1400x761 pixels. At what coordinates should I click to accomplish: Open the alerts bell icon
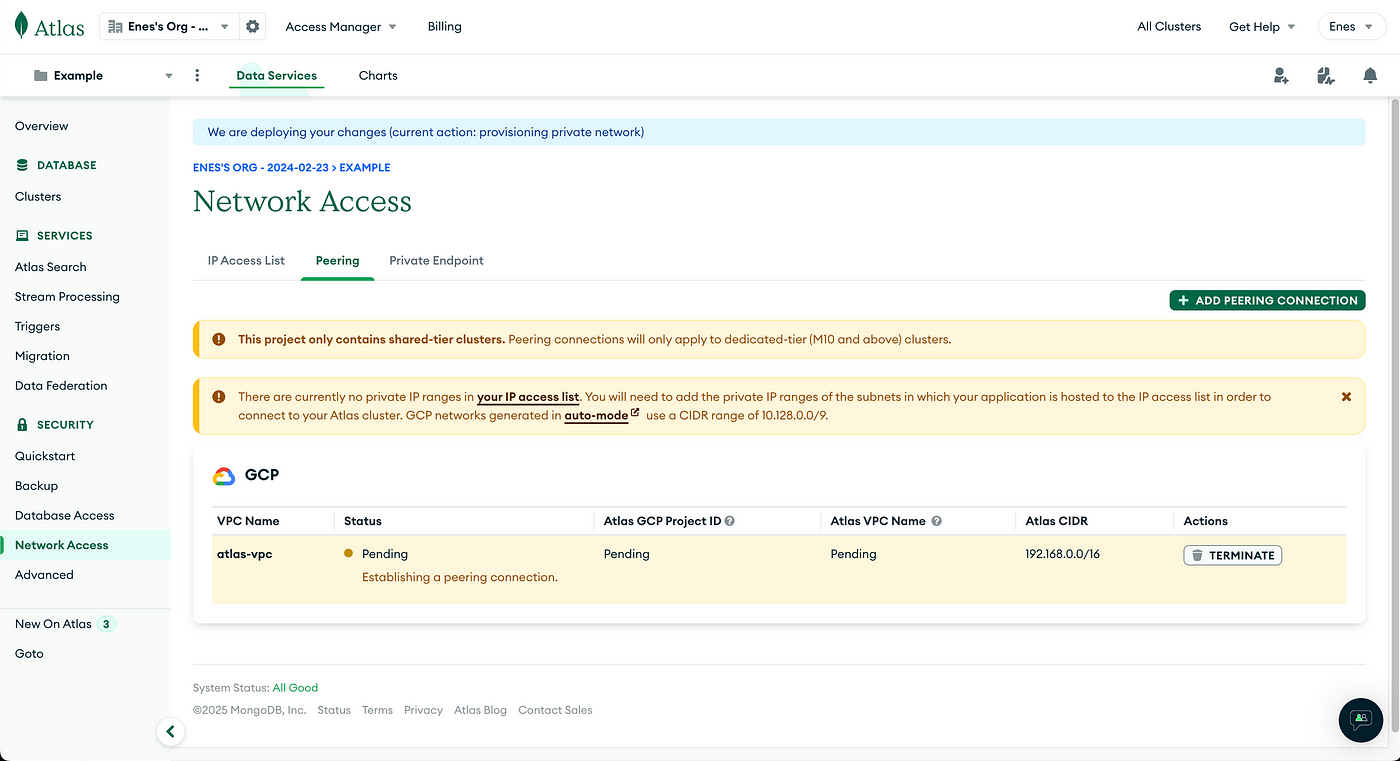pos(1370,76)
